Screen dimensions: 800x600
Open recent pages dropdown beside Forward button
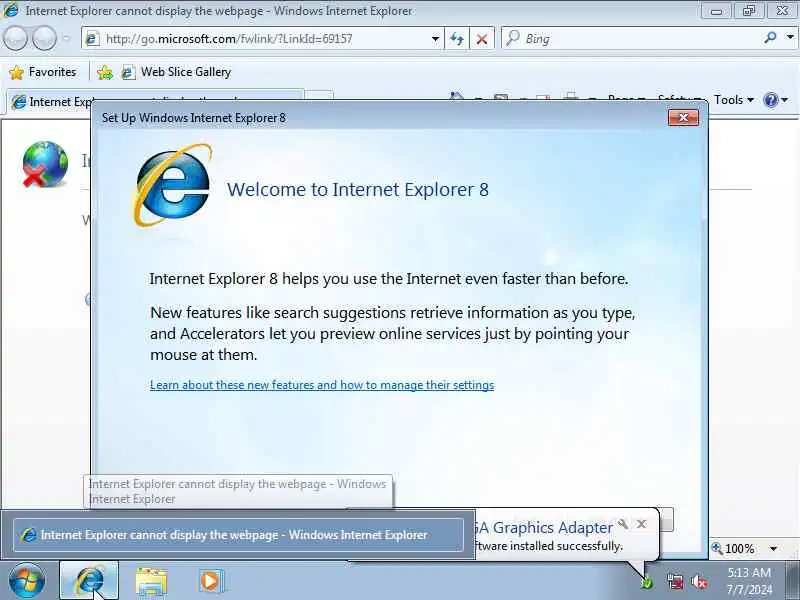66,38
